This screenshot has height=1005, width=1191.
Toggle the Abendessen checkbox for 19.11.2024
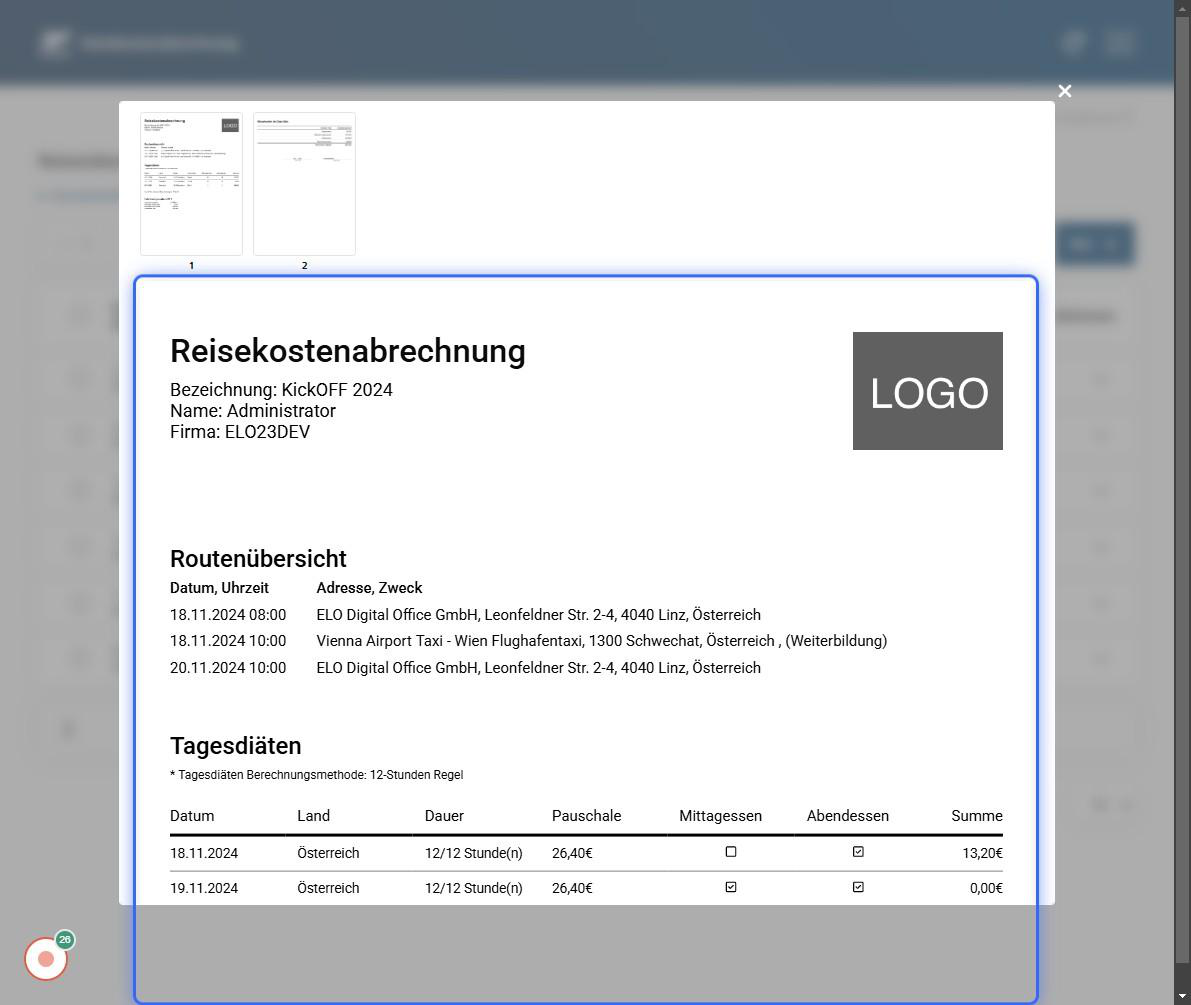(857, 886)
